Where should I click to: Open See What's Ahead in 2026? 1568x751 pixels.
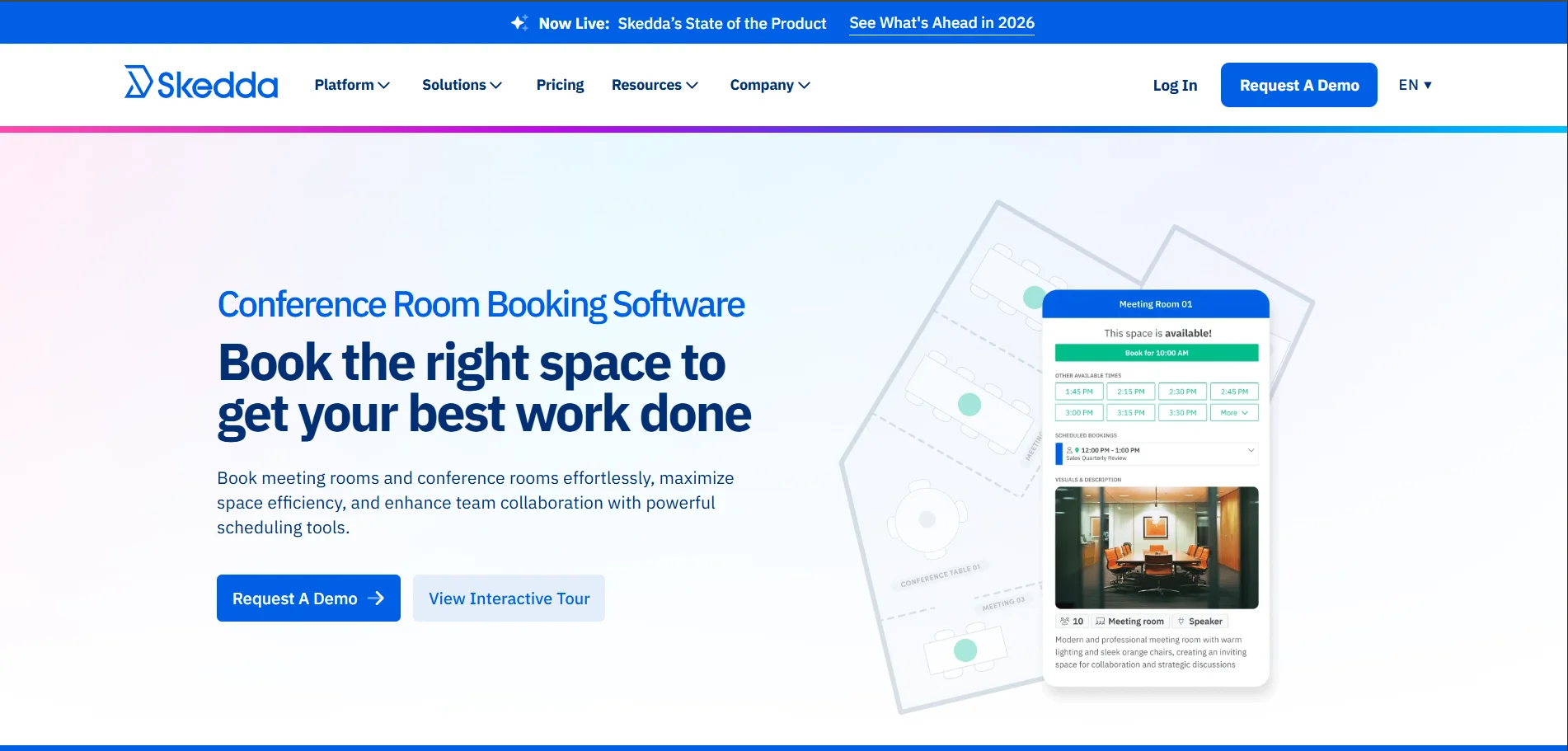(941, 22)
